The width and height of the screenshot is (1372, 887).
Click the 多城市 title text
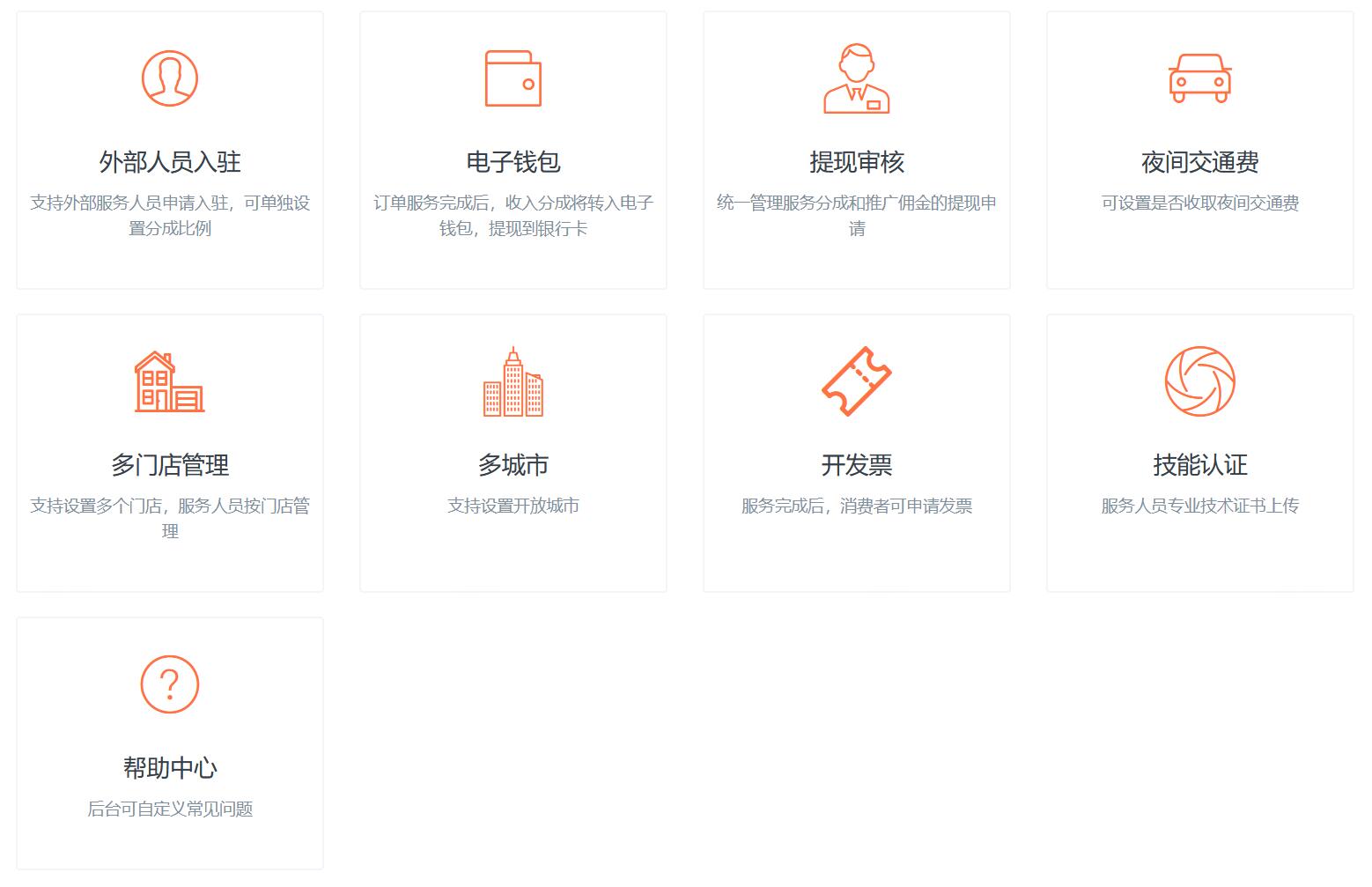pyautogui.click(x=512, y=465)
